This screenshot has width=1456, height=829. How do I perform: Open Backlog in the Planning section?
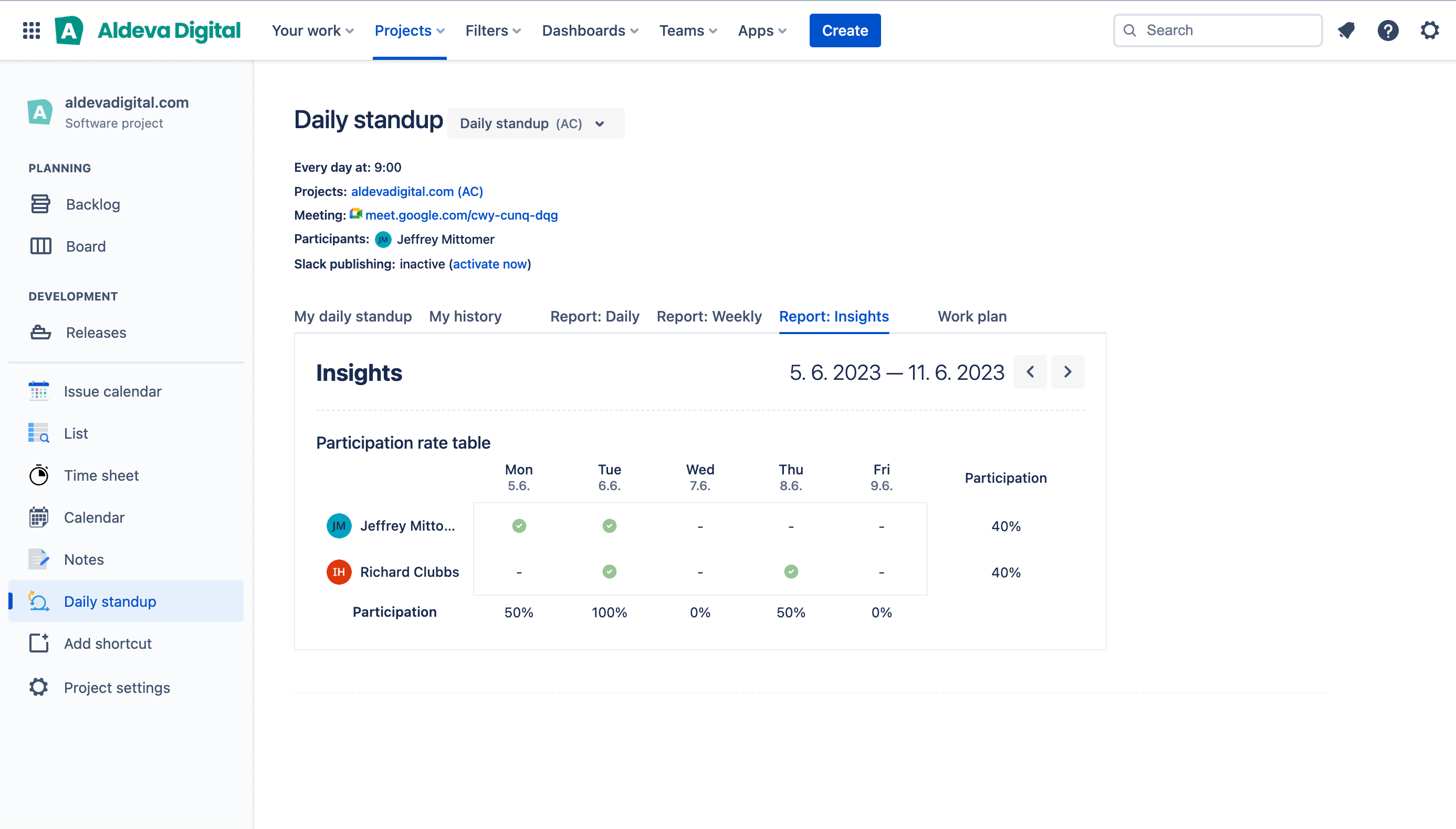pyautogui.click(x=92, y=204)
